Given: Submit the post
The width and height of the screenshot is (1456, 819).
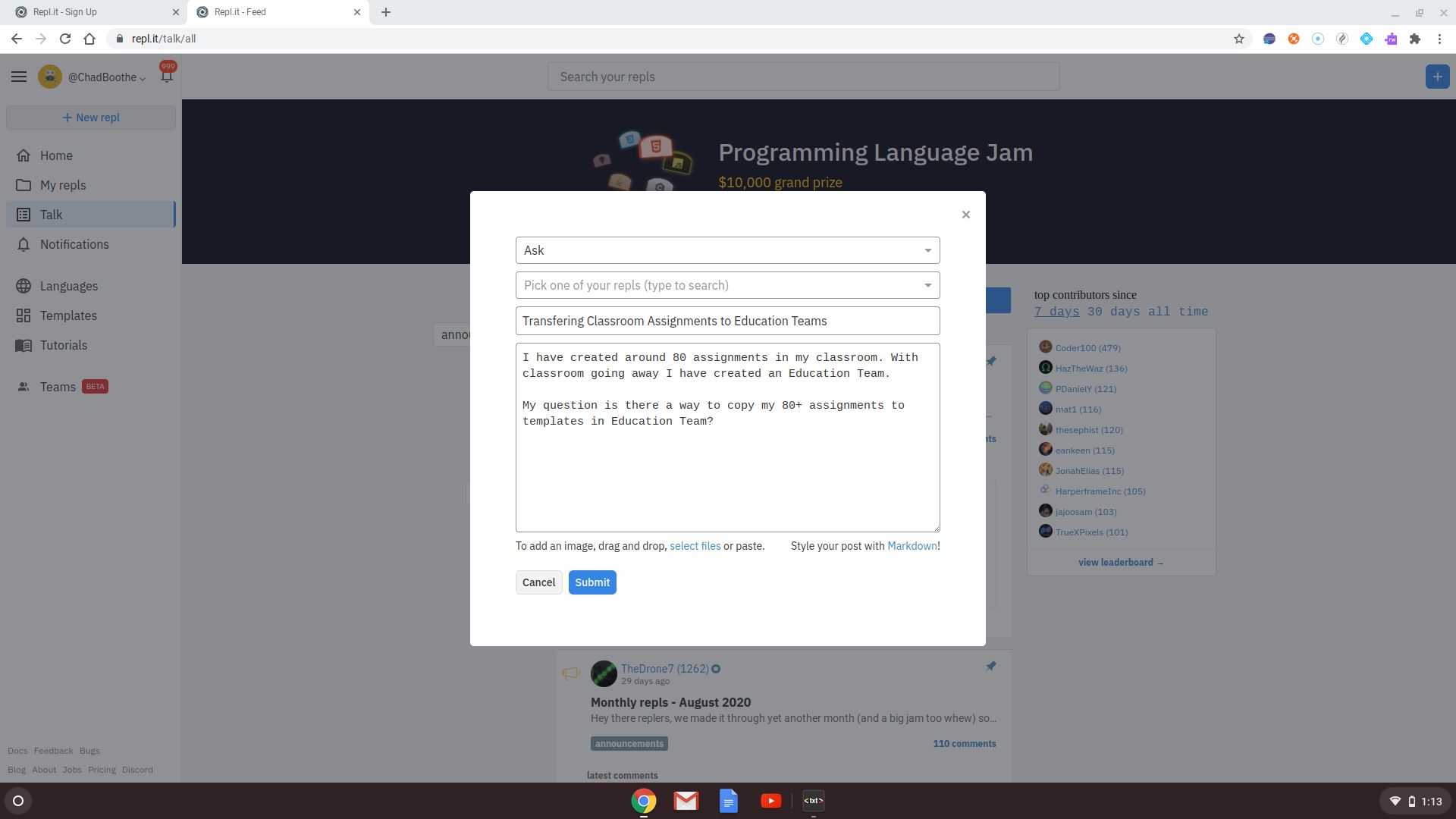Looking at the screenshot, I should pos(592,582).
